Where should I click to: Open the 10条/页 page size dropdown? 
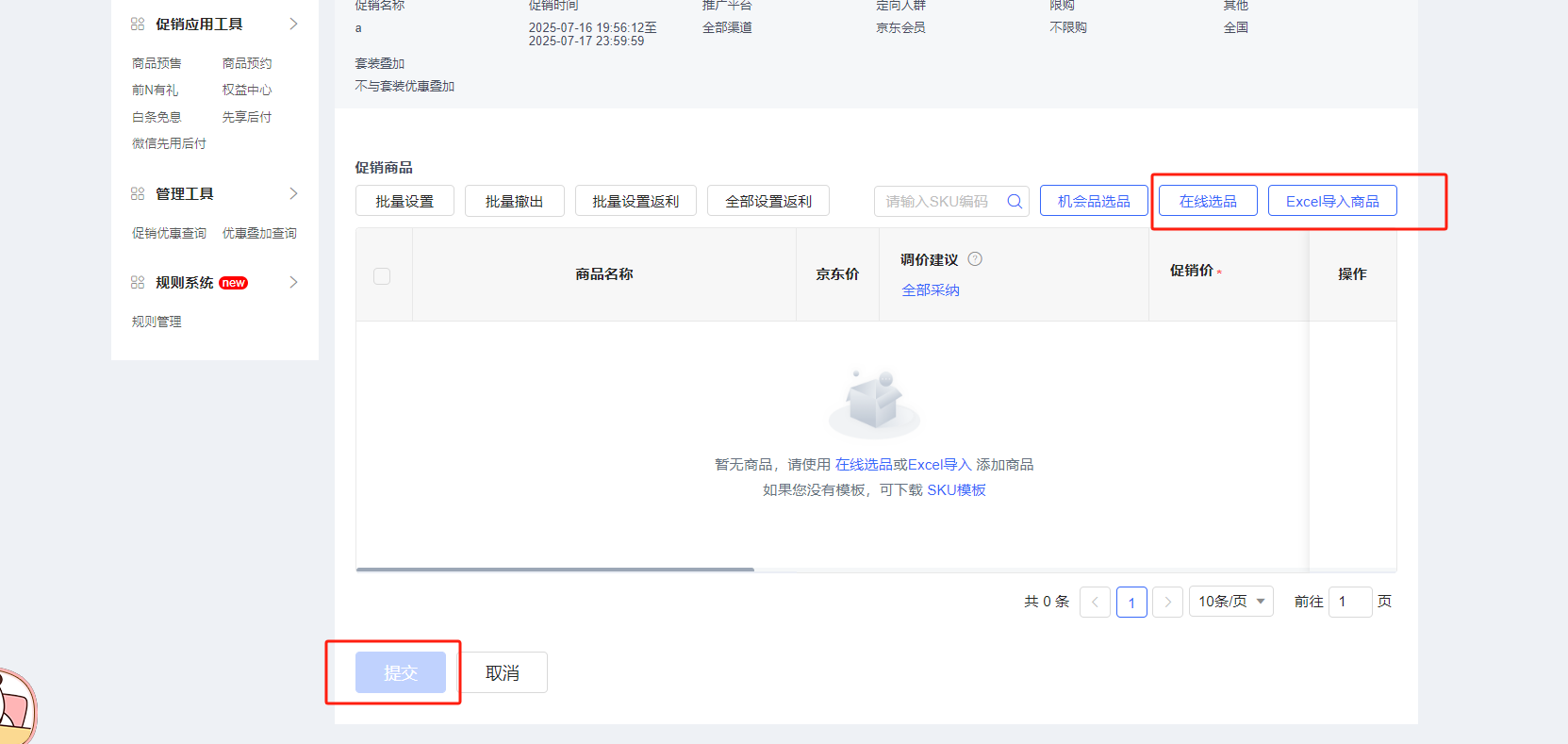click(1230, 602)
